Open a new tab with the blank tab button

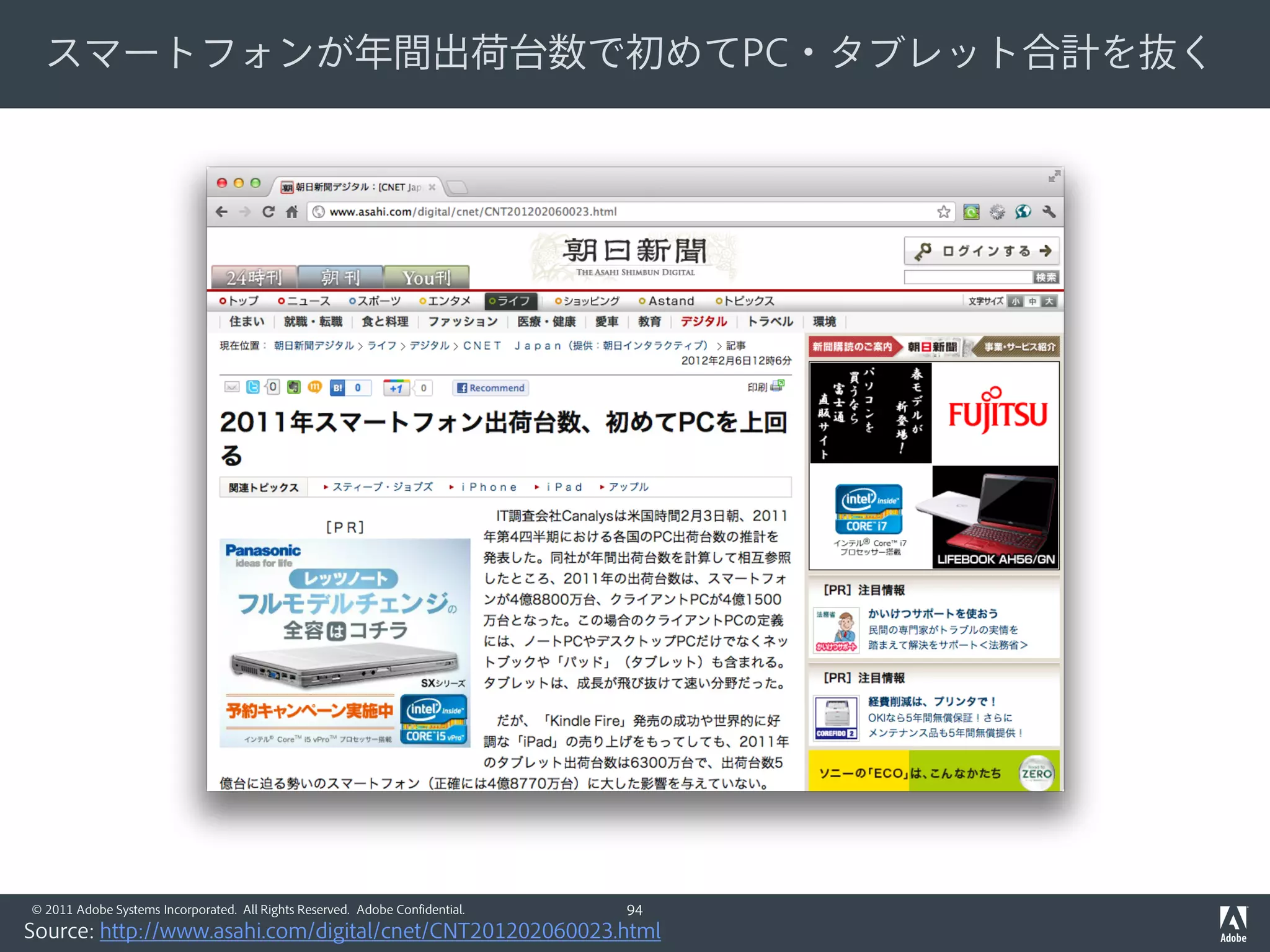[x=457, y=187]
